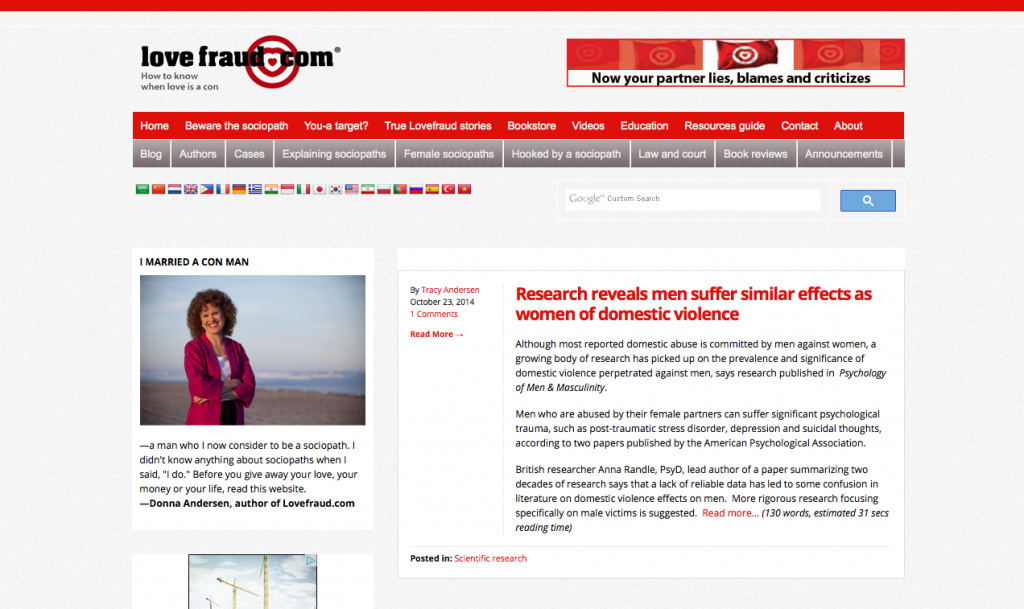Click the Tracy Andersen author link
Image resolution: width=1024 pixels, height=609 pixels.
coord(450,290)
